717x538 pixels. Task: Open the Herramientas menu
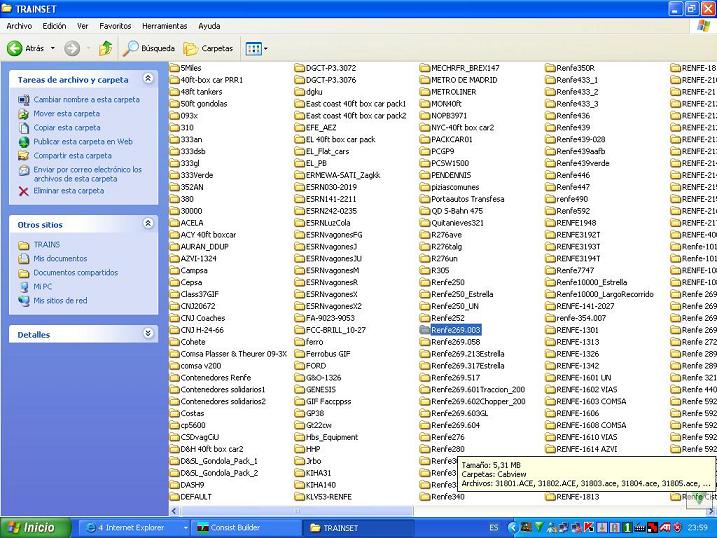(x=164, y=26)
